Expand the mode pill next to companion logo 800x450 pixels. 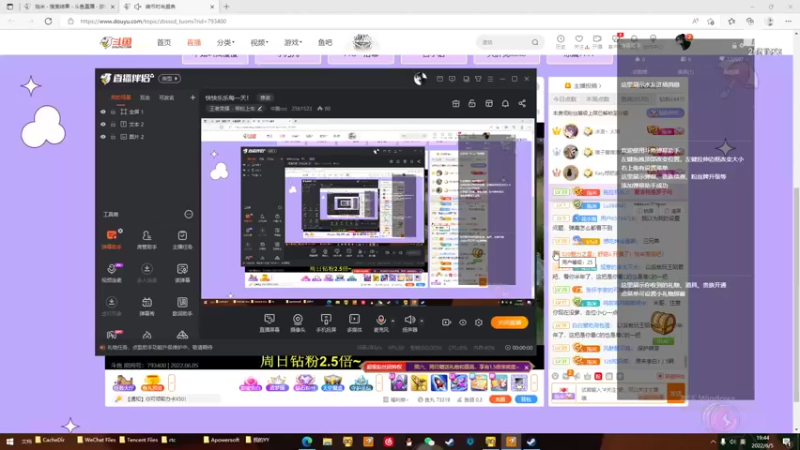tap(169, 79)
